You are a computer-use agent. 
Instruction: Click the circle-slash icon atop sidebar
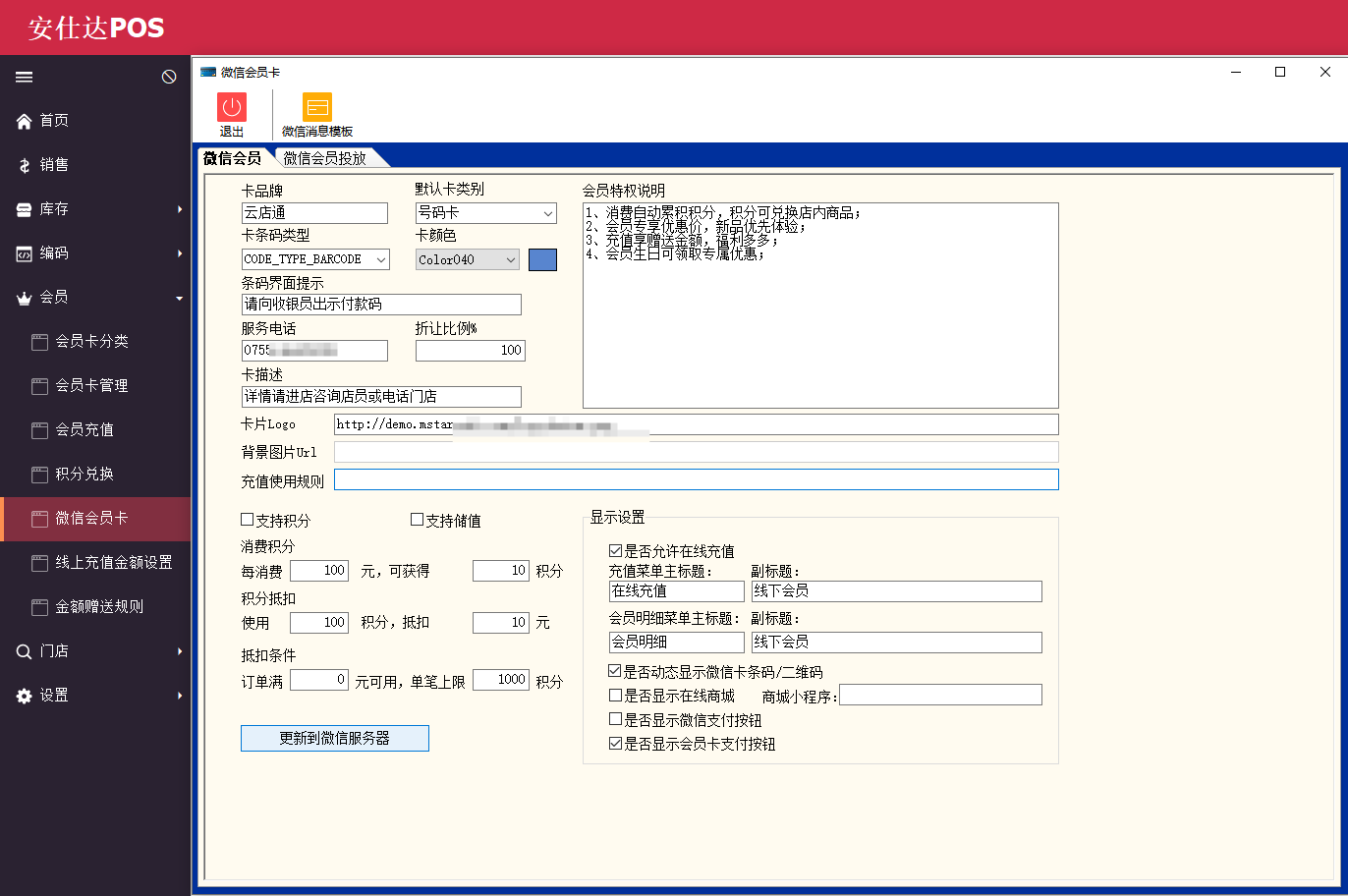click(x=169, y=77)
